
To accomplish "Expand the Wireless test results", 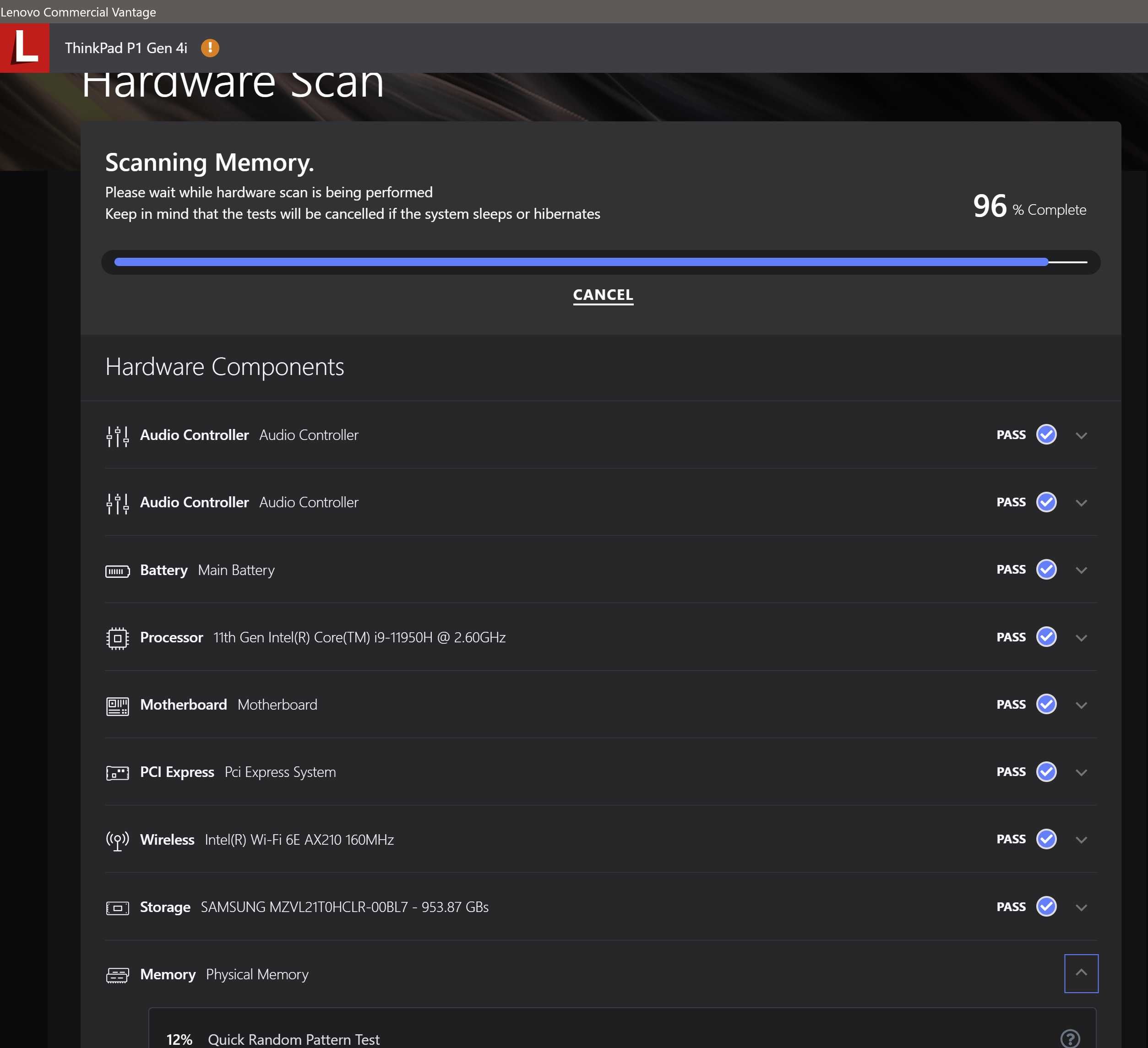I will [1081, 840].
